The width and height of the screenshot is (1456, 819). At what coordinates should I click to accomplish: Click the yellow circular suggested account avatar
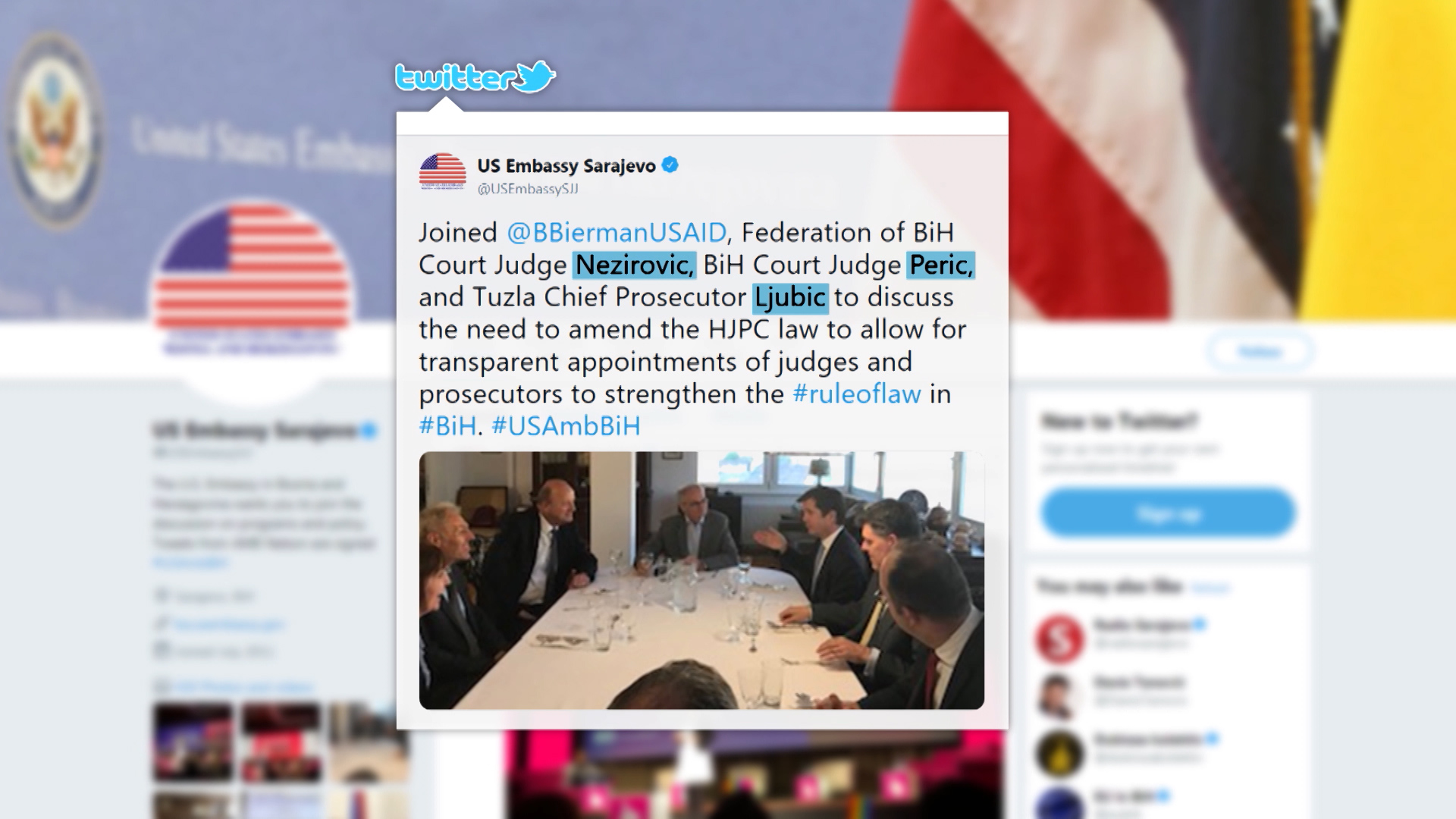click(1059, 752)
